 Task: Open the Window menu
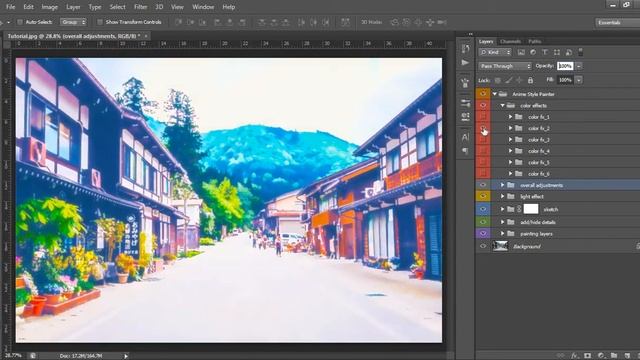203,7
